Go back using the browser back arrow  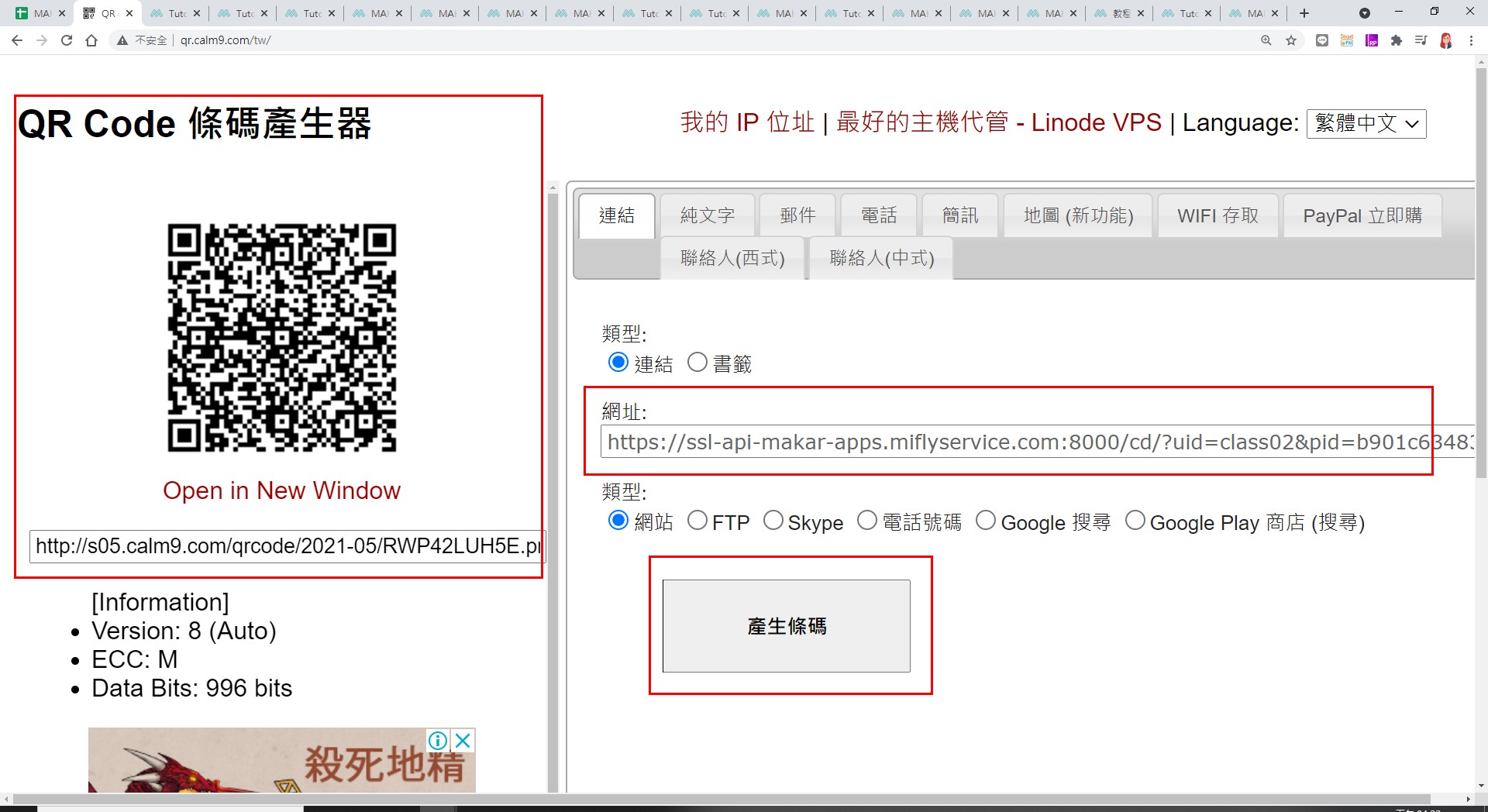tap(17, 40)
